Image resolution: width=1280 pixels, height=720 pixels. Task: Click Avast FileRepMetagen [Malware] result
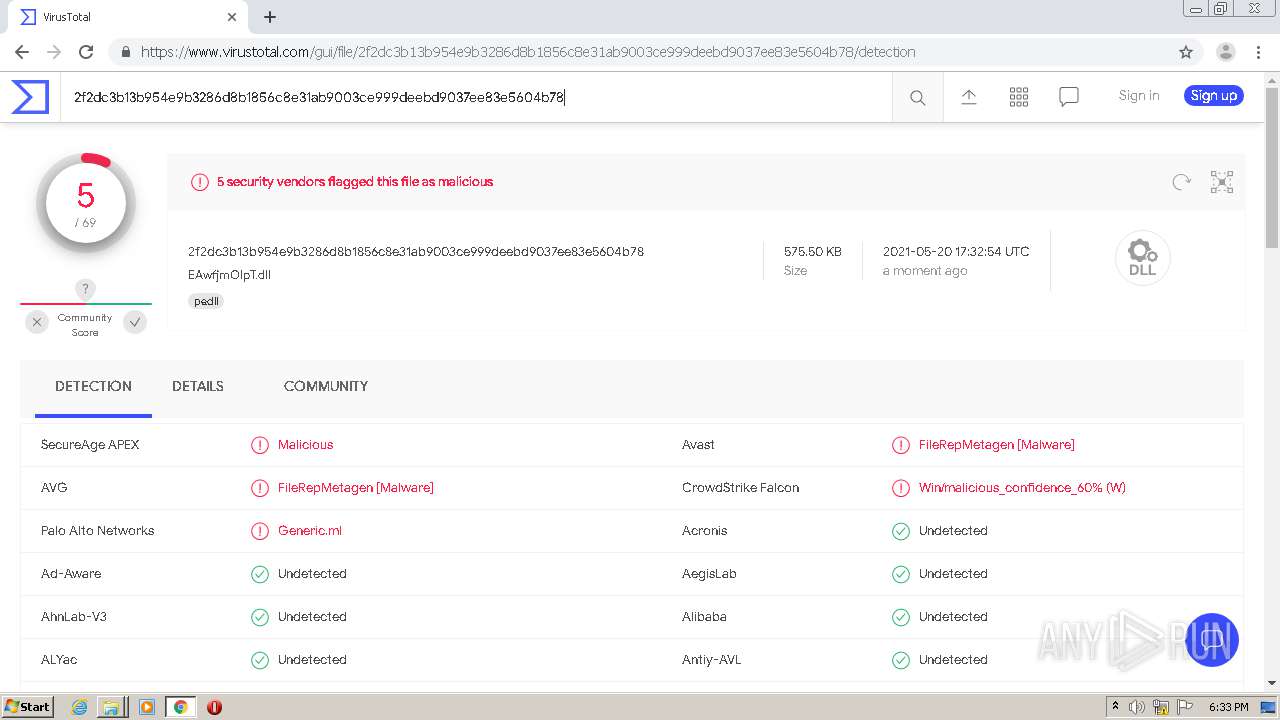click(996, 445)
